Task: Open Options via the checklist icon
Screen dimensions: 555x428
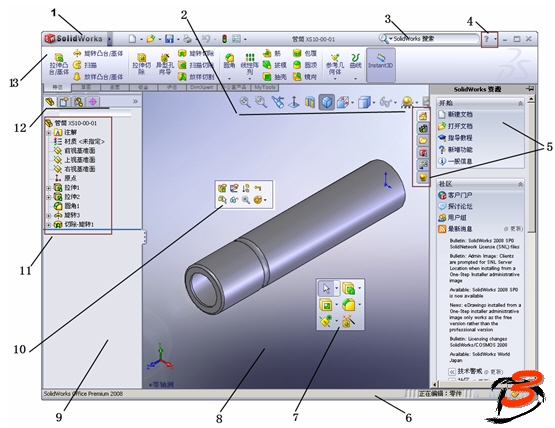Action: [x=236, y=39]
